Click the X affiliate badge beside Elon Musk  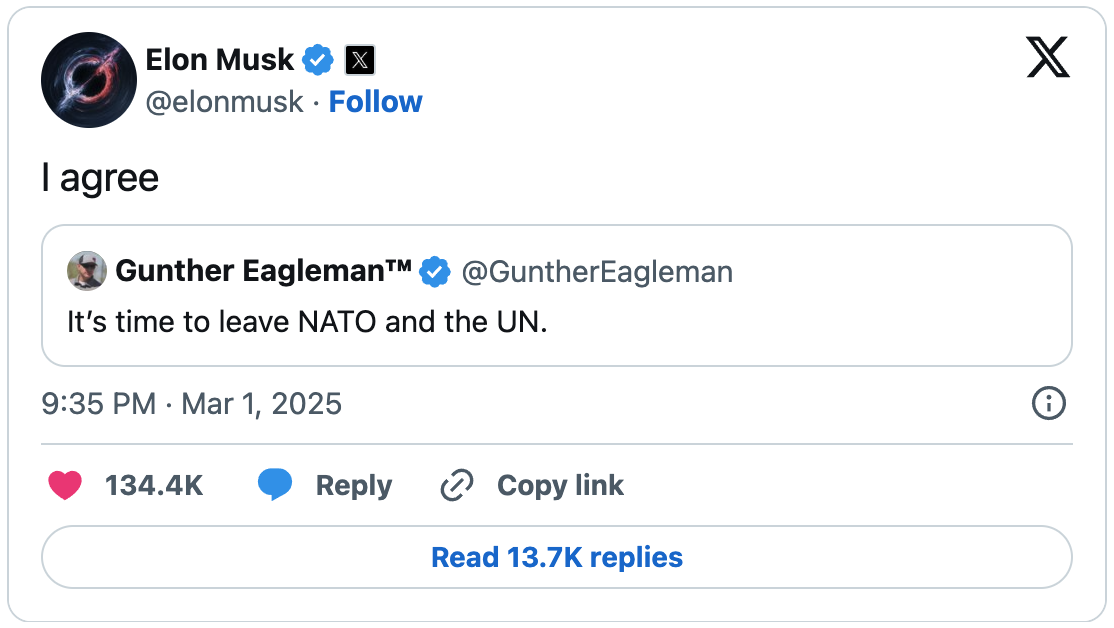pos(360,60)
